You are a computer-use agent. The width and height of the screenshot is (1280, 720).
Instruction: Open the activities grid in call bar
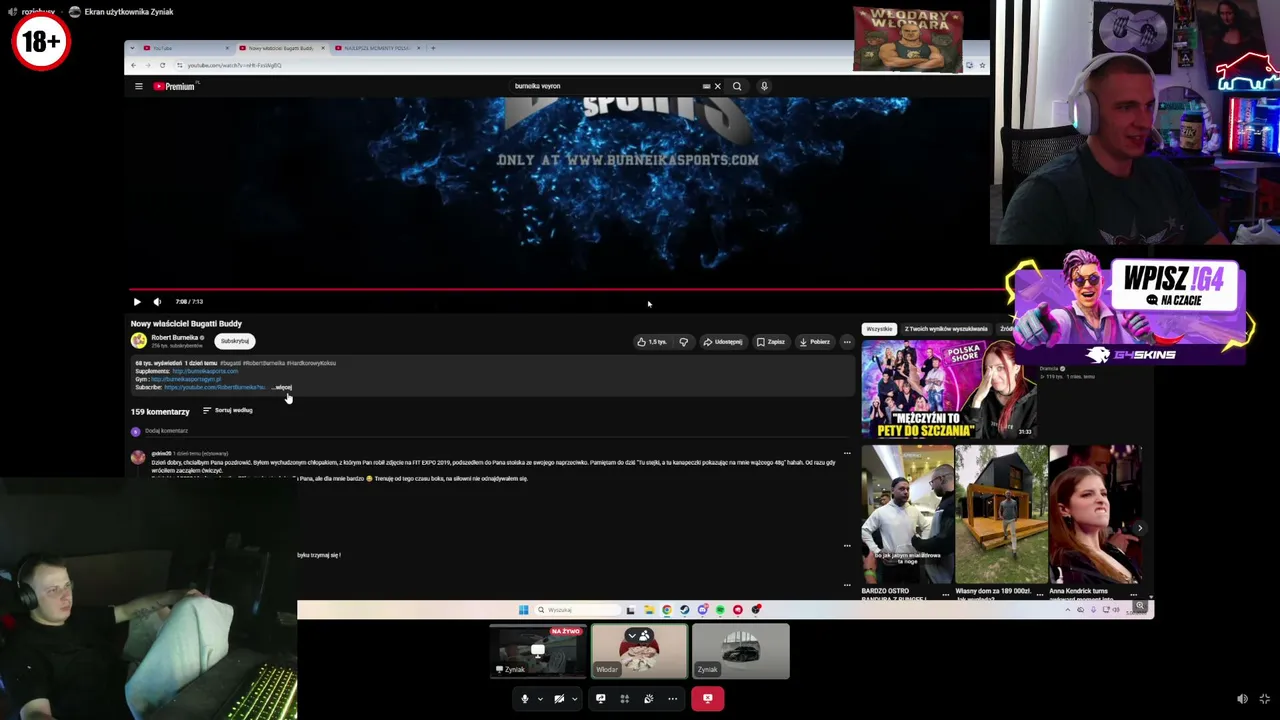pos(624,699)
